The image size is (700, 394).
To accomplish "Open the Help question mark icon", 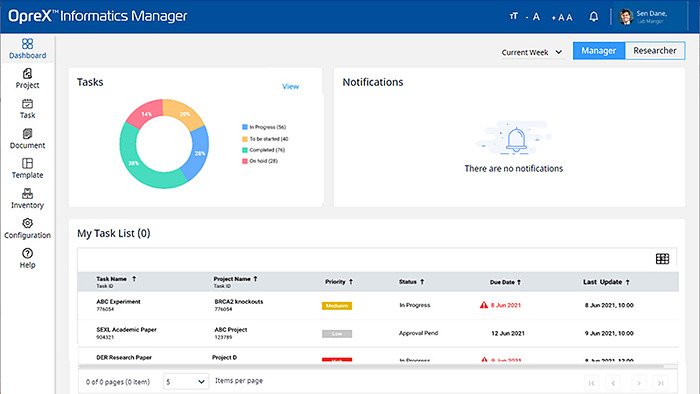I will (x=27, y=253).
